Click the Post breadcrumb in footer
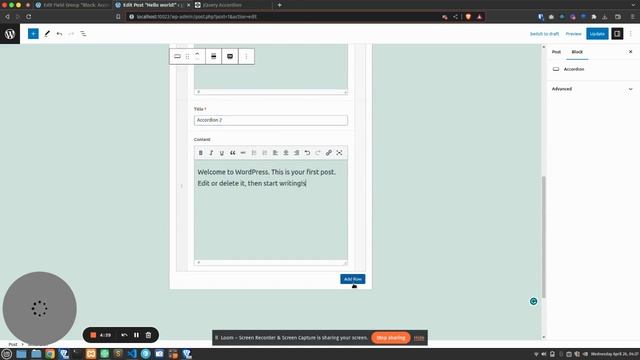Screen dimensions: 640x360 [13, 344]
